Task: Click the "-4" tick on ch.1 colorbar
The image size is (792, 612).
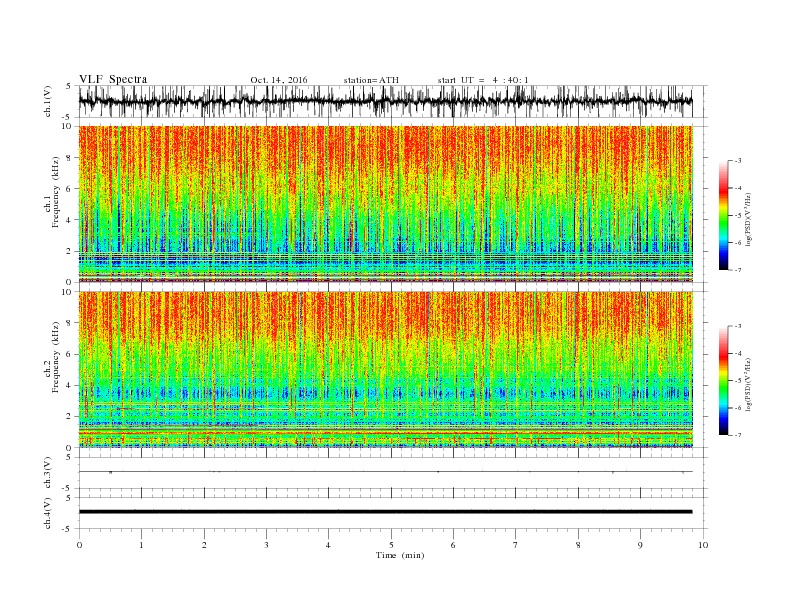Action: 737,188
